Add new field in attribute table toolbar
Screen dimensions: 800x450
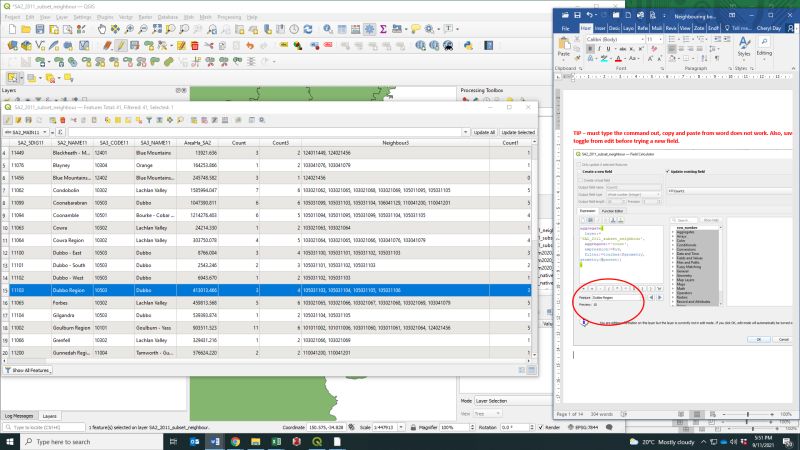(x=194, y=120)
